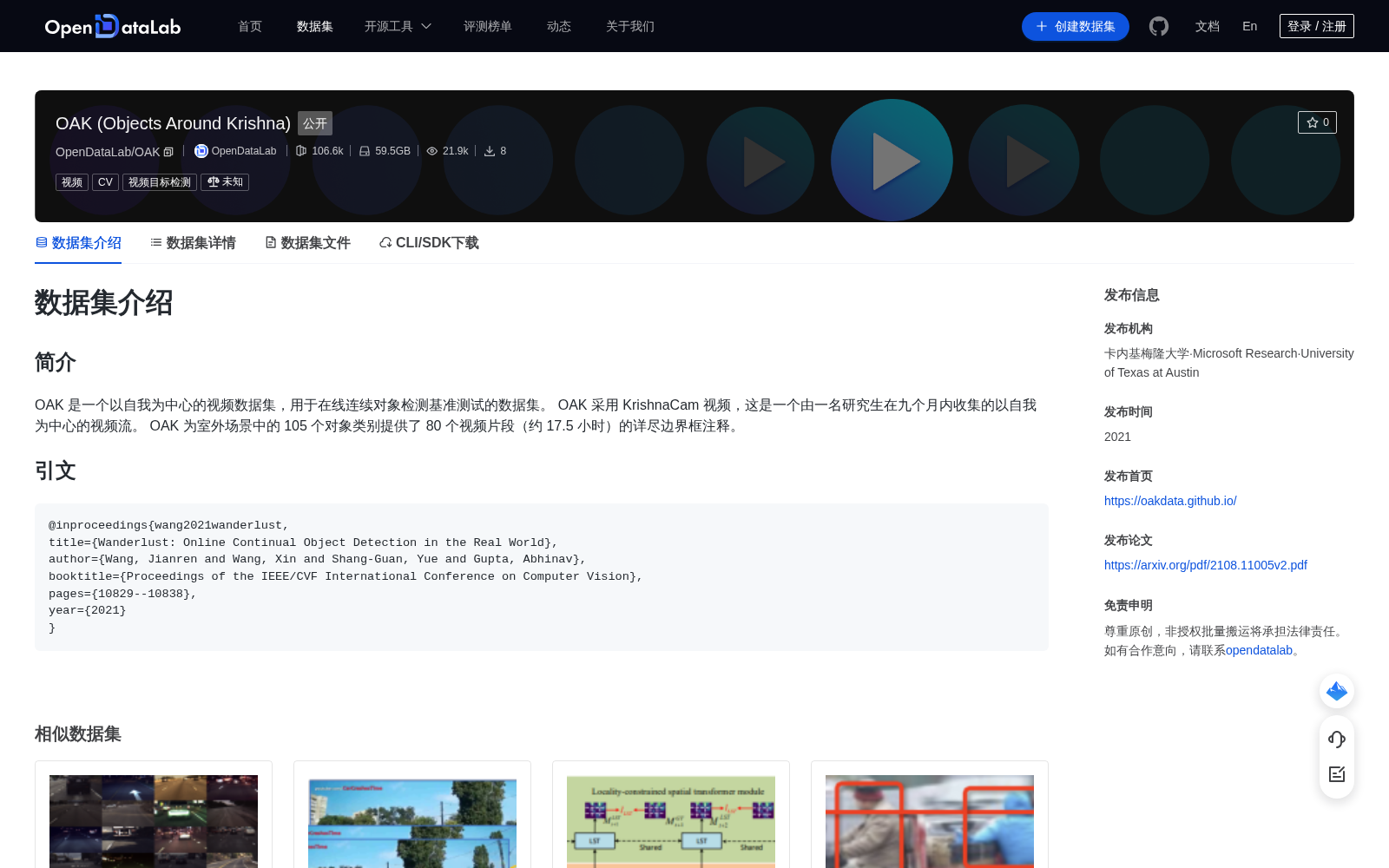This screenshot has height=868, width=1389.
Task: Click the 创建数据集 button
Action: tap(1076, 27)
